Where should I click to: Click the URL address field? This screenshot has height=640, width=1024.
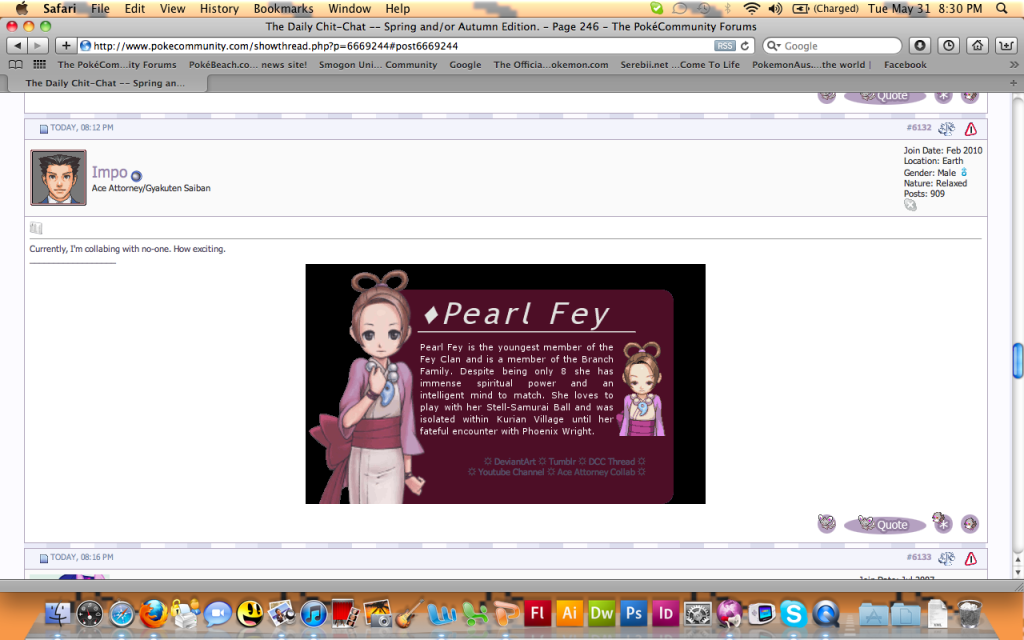pyautogui.click(x=400, y=46)
